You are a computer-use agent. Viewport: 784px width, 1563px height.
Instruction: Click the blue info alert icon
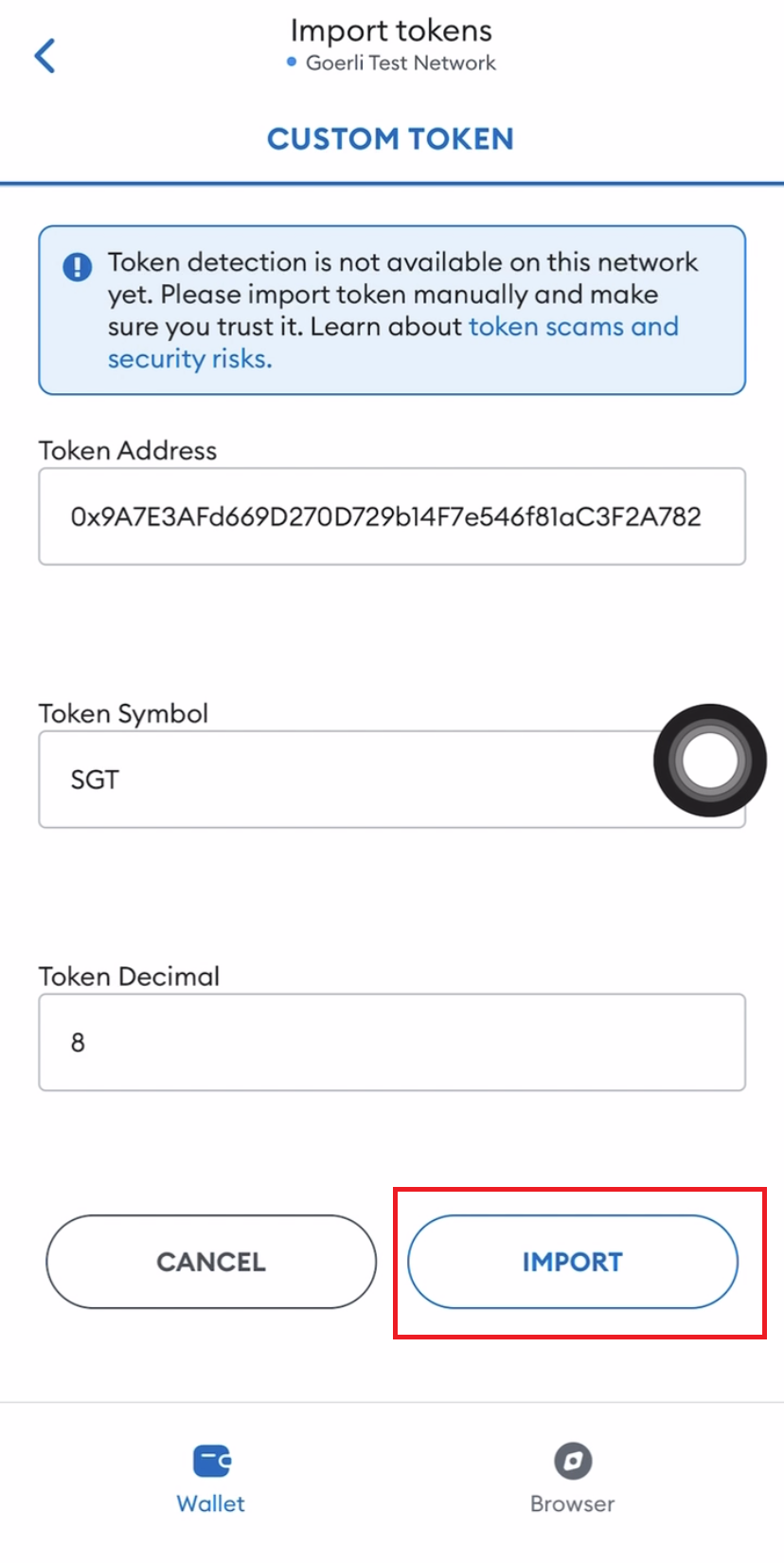coord(78,267)
